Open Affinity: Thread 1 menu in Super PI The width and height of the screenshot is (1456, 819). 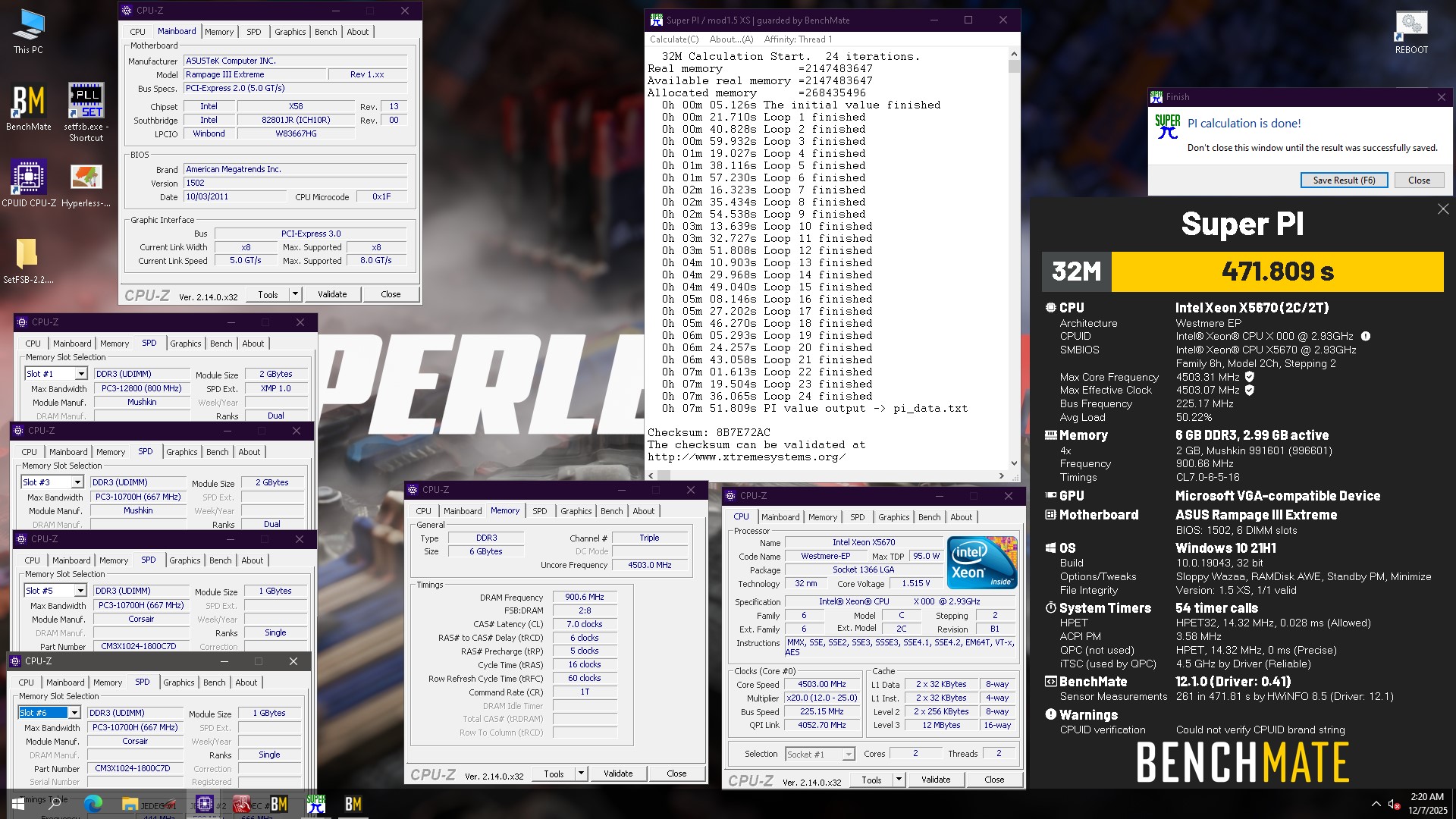coord(798,39)
